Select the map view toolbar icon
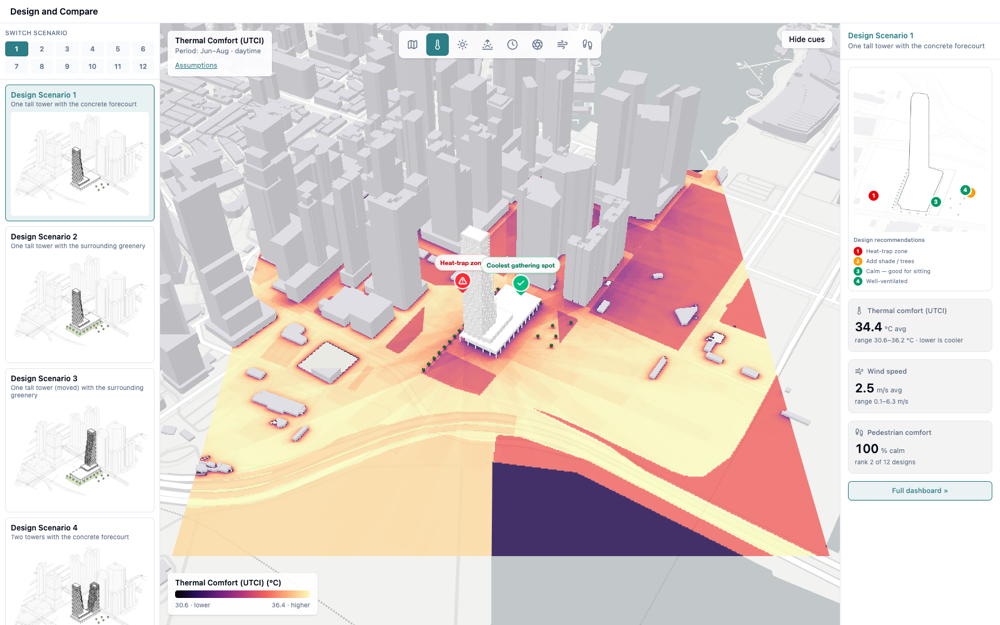Image resolution: width=1000 pixels, height=625 pixels. coord(413,45)
